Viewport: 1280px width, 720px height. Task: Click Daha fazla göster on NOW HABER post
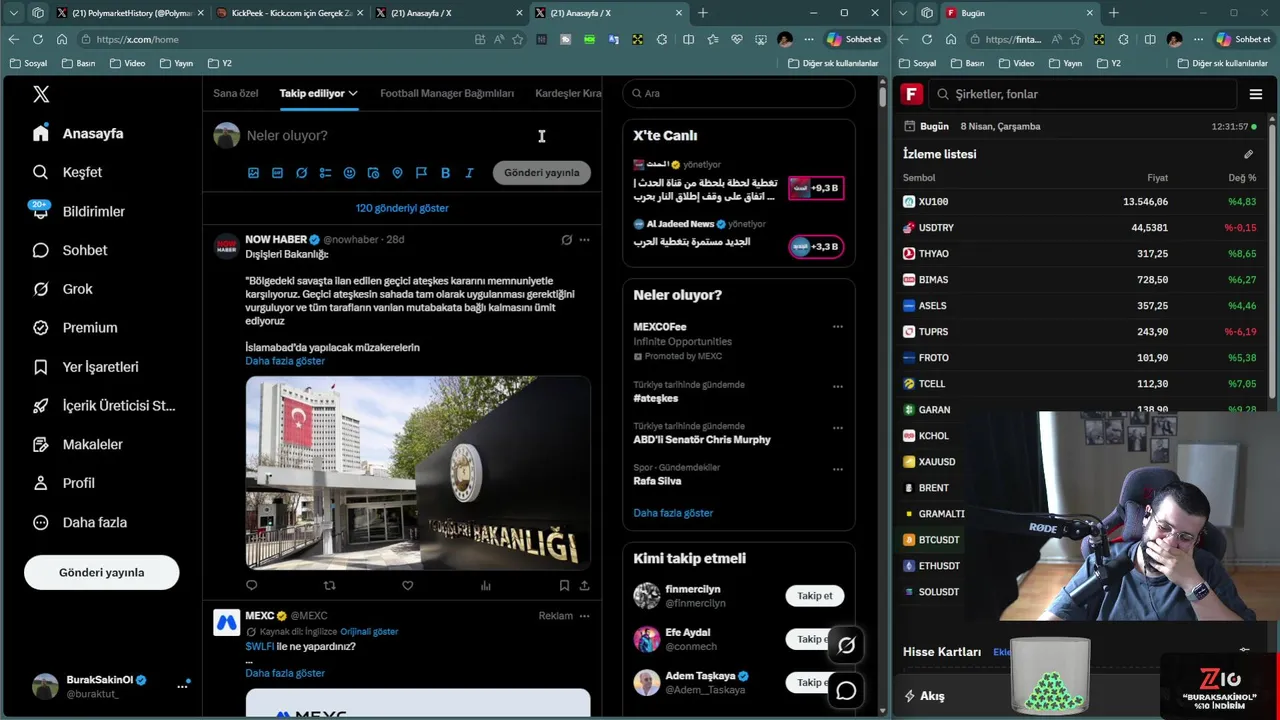[285, 361]
